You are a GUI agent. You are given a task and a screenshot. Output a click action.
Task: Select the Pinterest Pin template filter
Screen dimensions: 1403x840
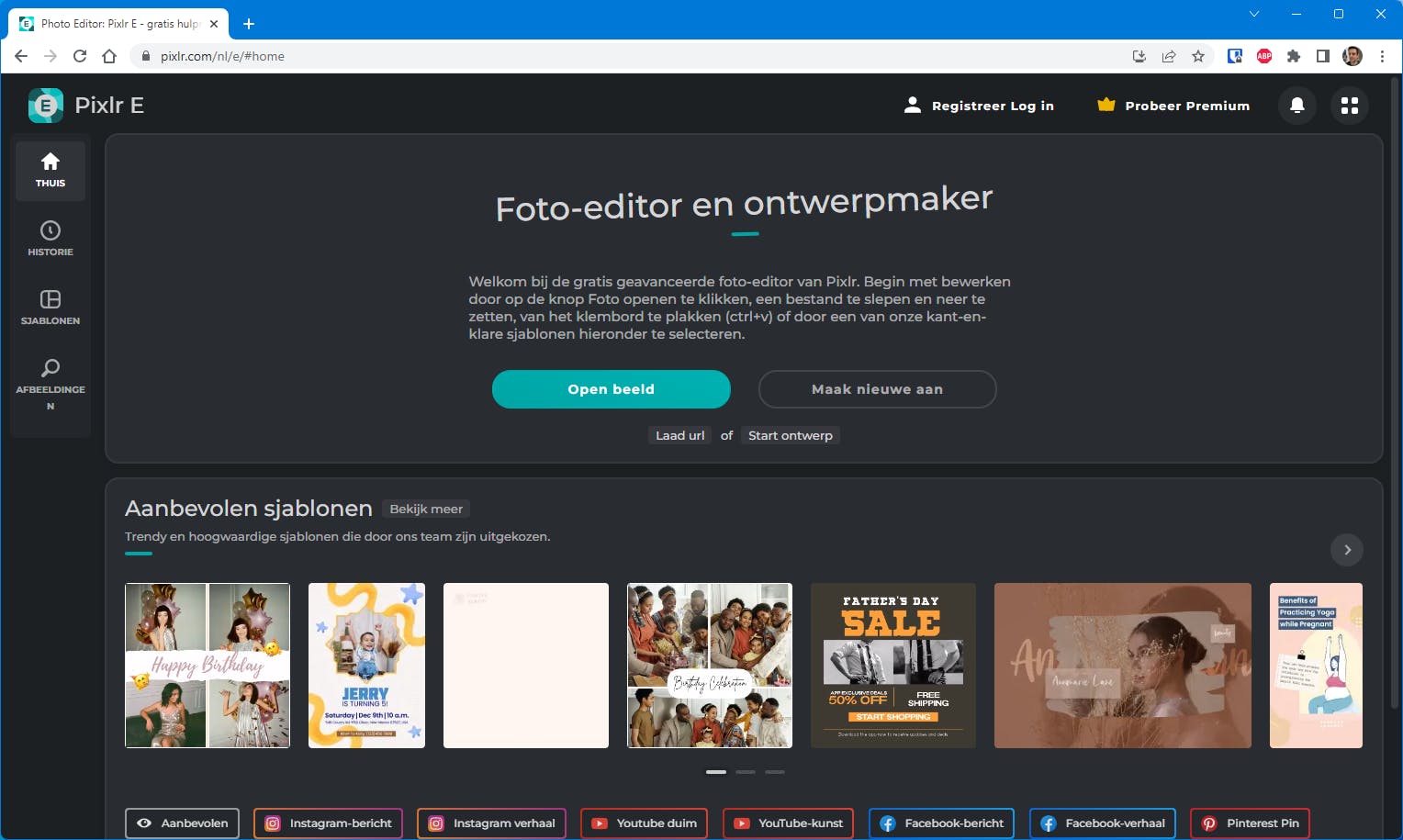point(1251,823)
